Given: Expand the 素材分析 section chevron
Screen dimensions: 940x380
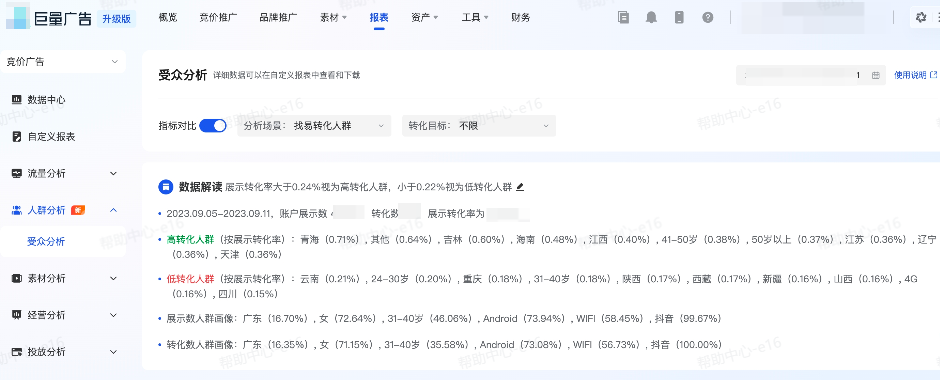Looking at the screenshot, I should (x=113, y=278).
